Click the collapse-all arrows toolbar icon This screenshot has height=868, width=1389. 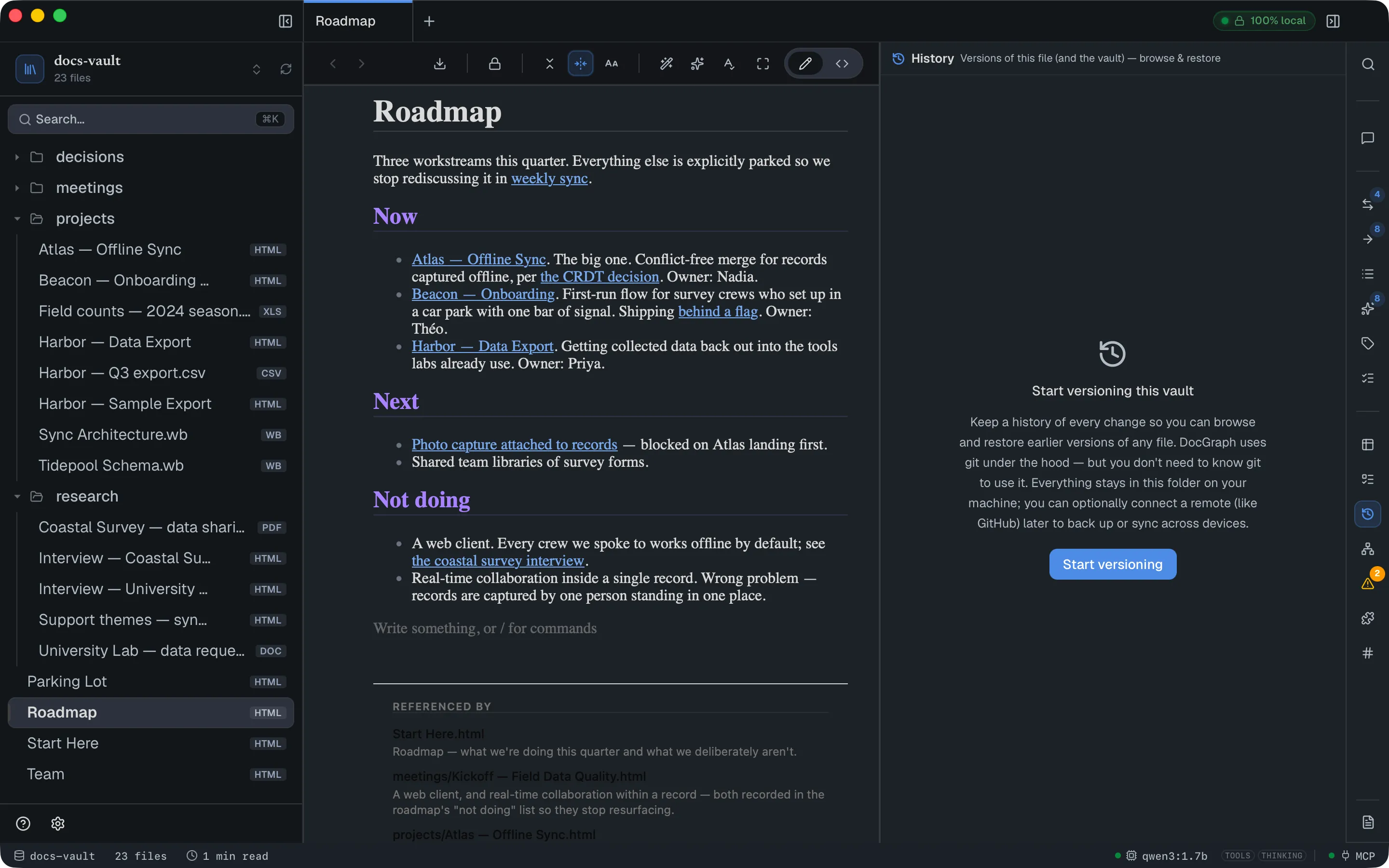tap(550, 64)
